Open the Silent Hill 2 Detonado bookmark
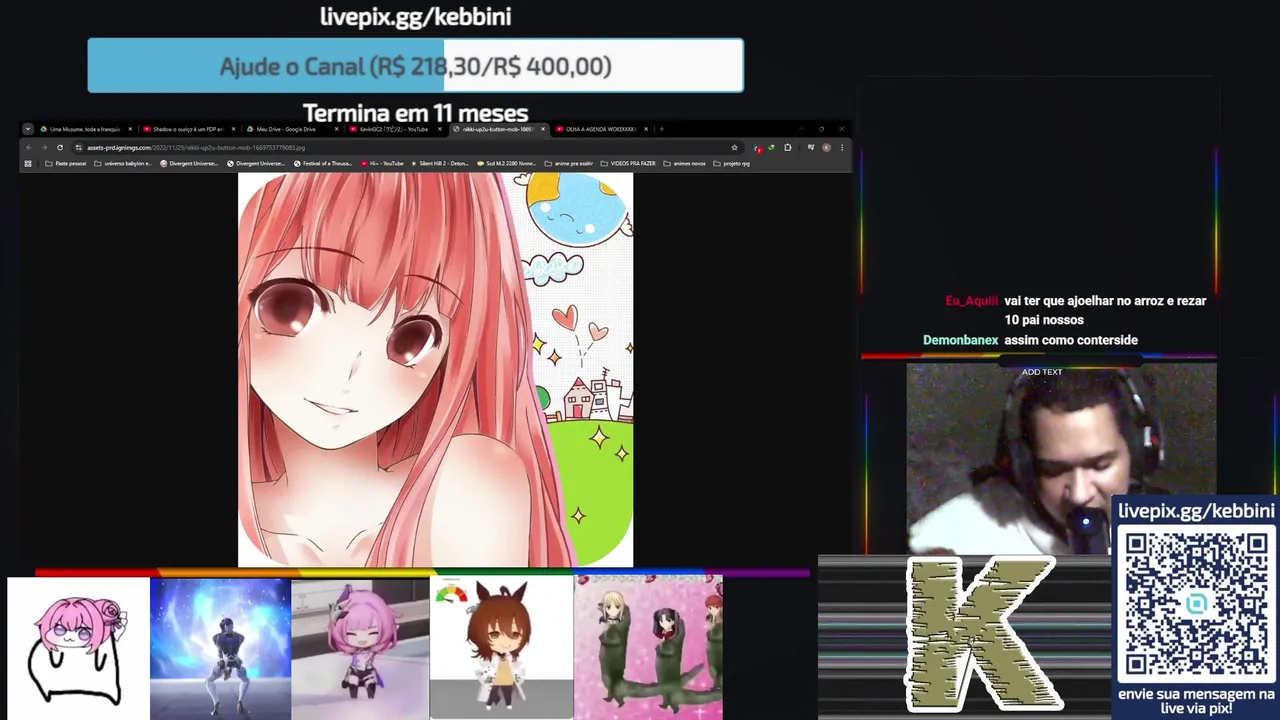Screen dimensions: 1280x720 tap(439, 163)
